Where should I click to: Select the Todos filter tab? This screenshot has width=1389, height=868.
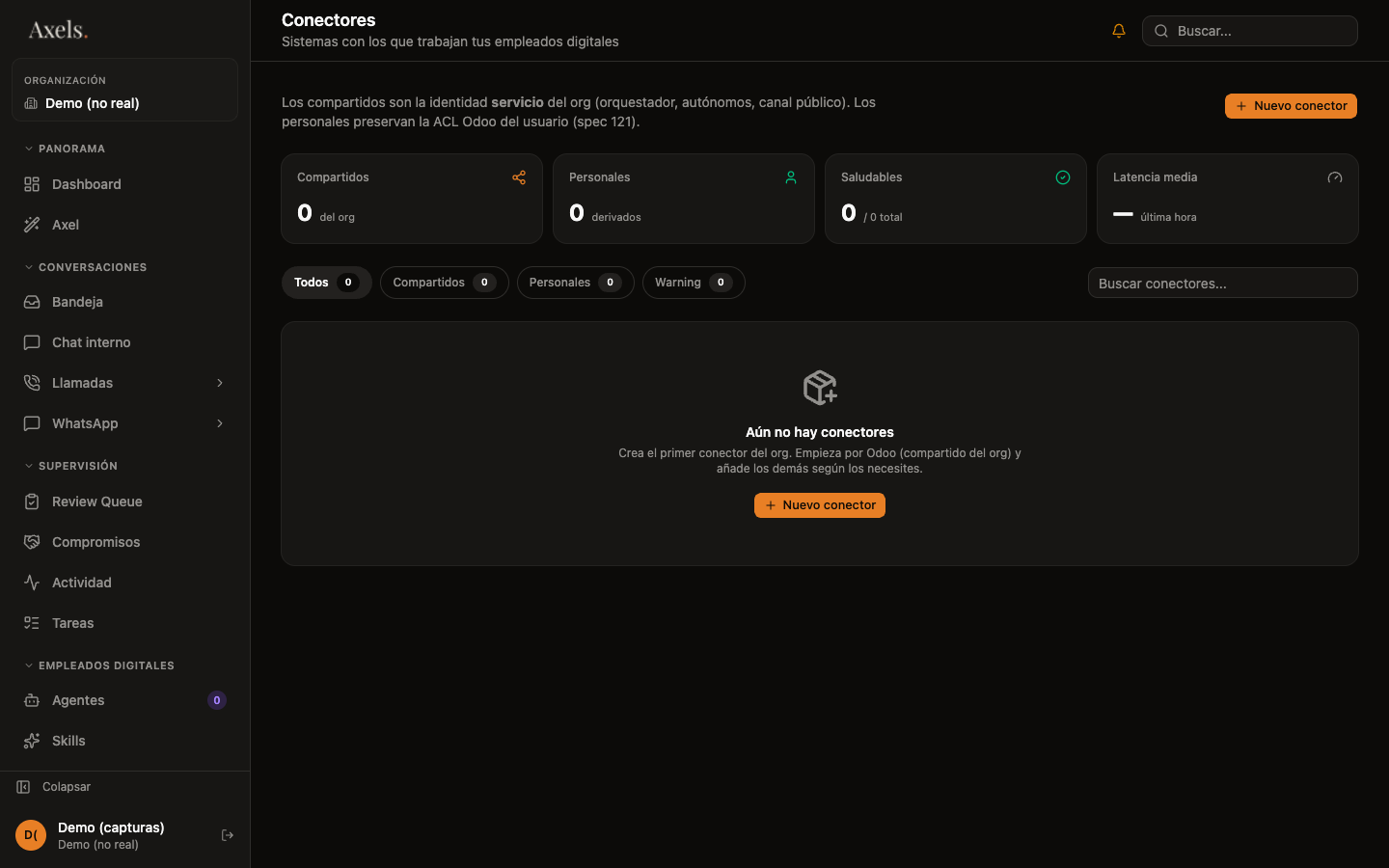326,283
